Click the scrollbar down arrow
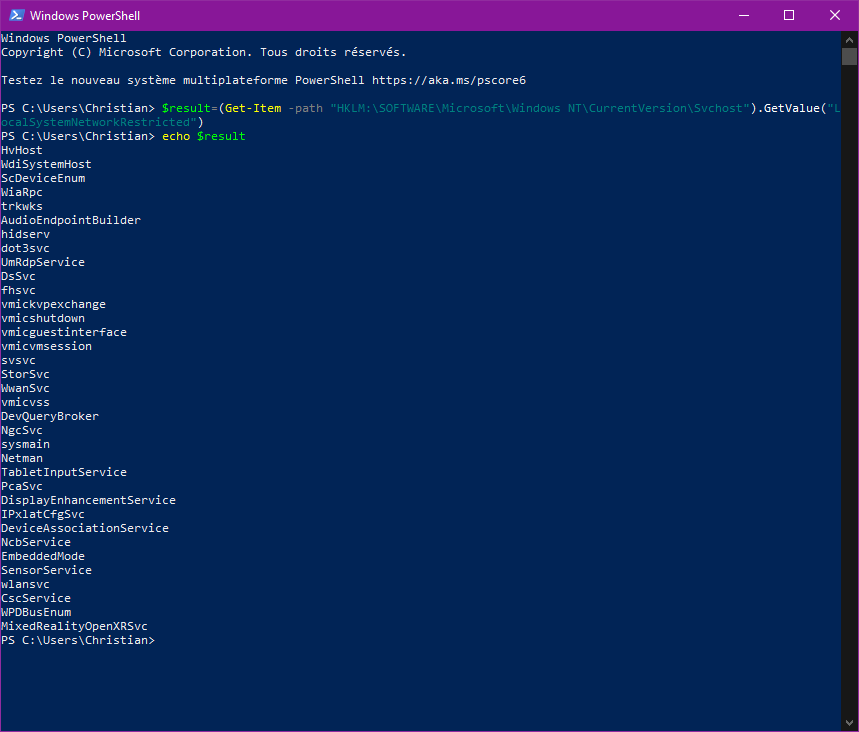 click(x=849, y=723)
